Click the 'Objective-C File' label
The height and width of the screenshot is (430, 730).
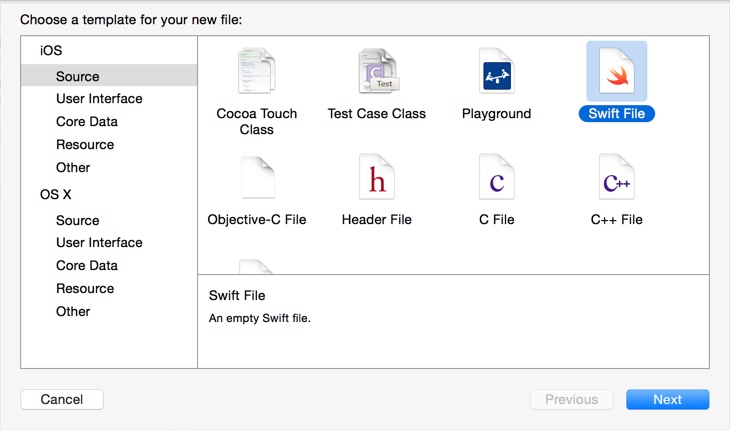[257, 220]
